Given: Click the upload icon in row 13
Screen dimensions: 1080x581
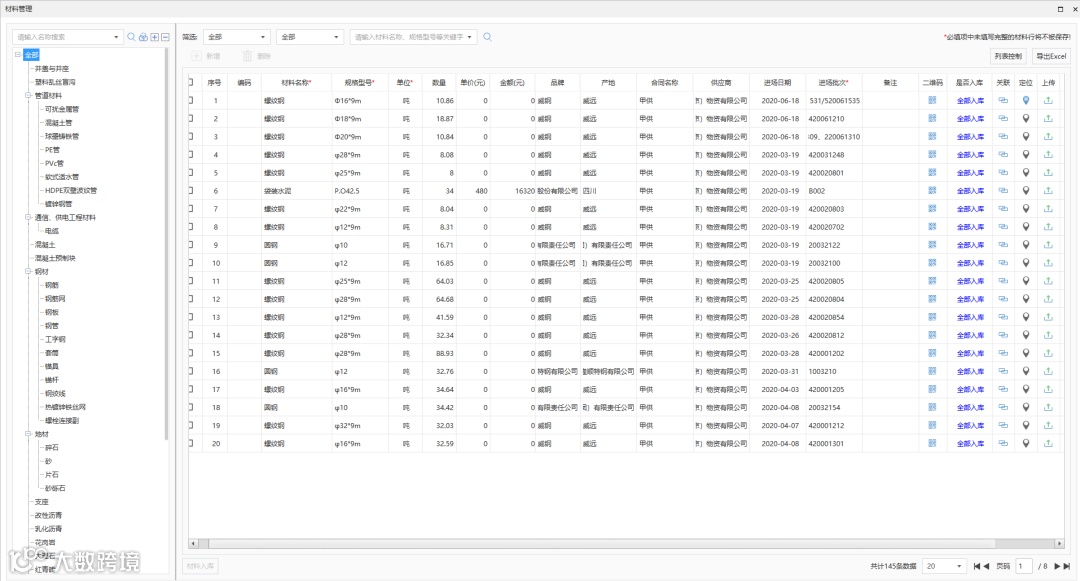Looking at the screenshot, I should pos(1048,317).
